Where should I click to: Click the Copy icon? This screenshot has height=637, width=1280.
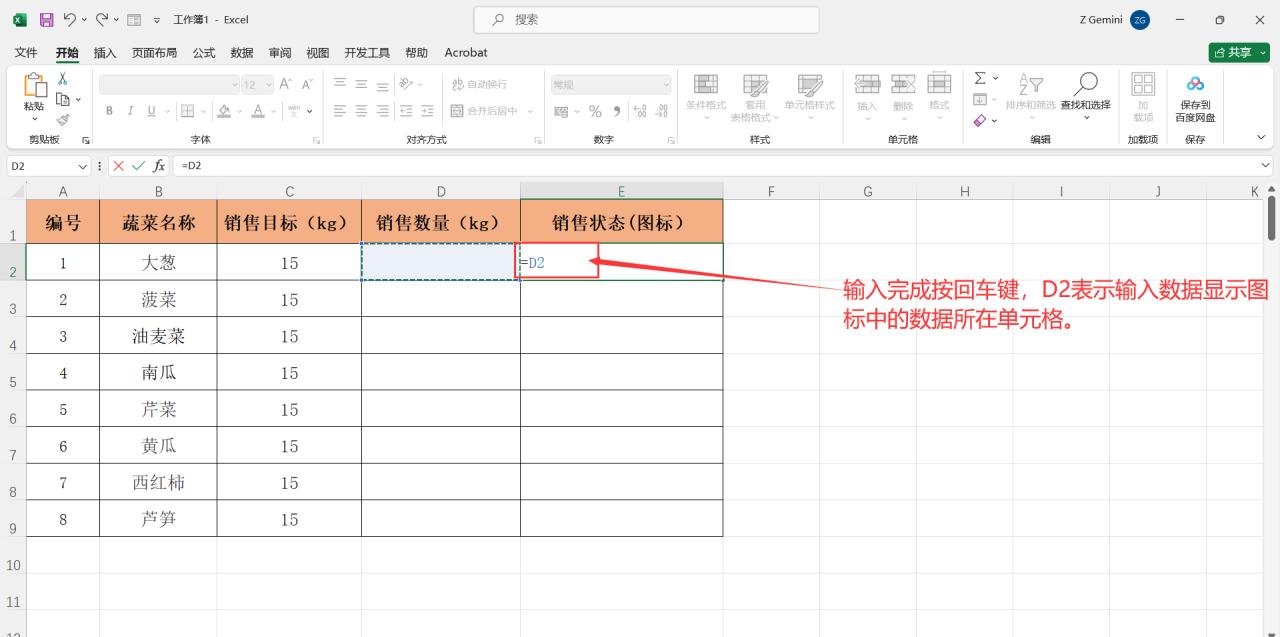(62, 99)
